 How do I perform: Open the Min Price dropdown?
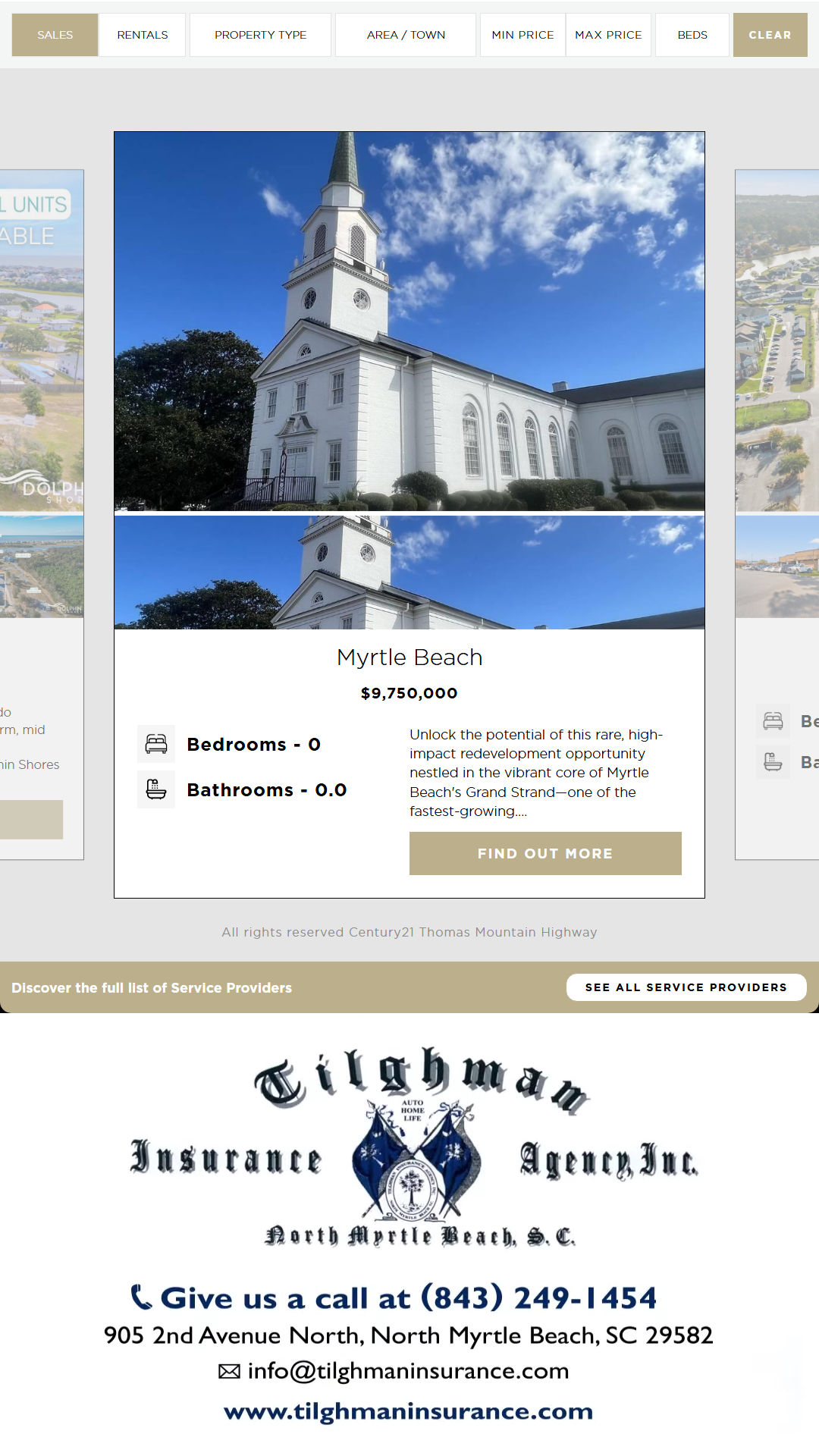[x=522, y=35]
